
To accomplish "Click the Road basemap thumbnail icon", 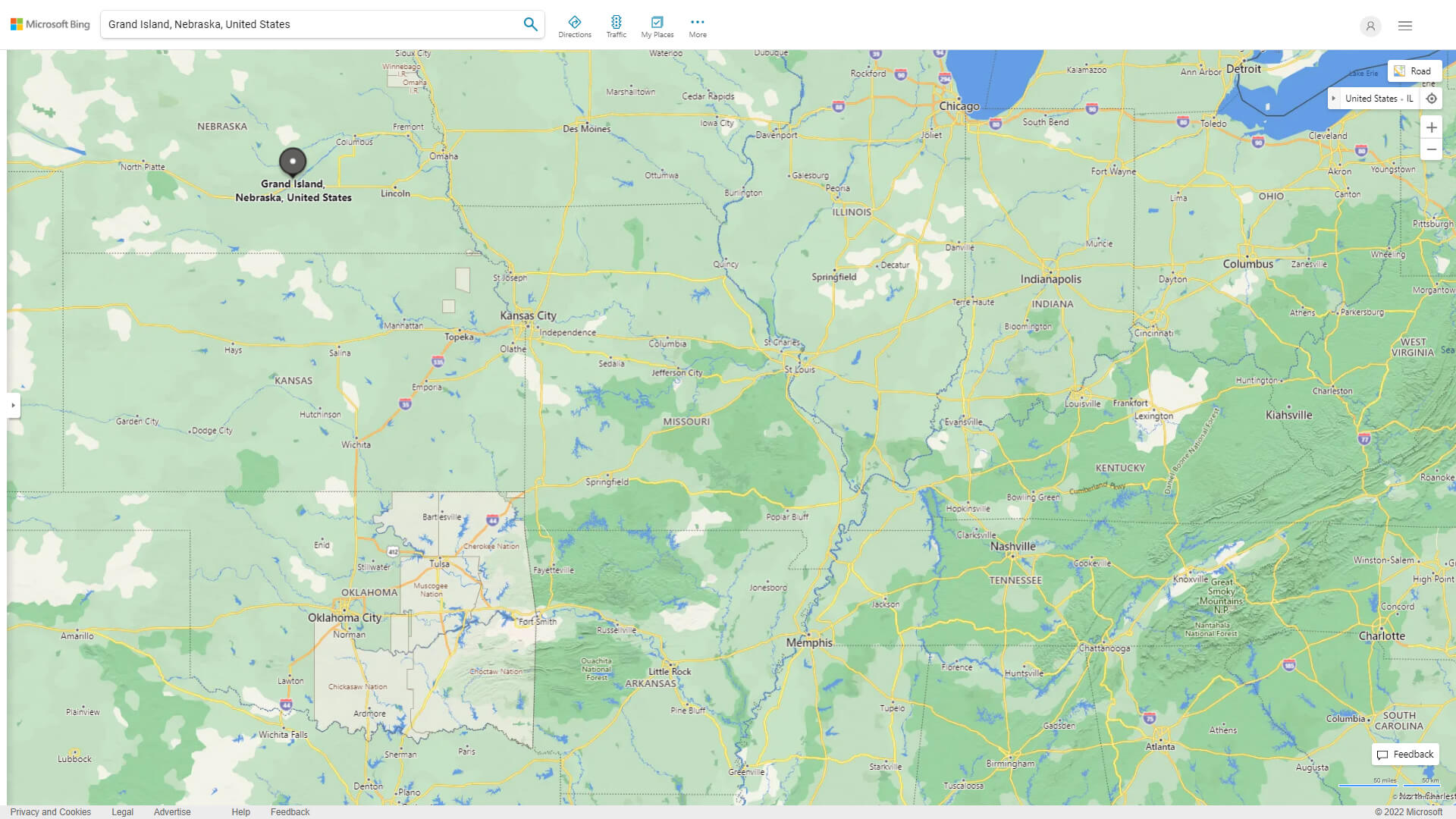I will point(1398,71).
